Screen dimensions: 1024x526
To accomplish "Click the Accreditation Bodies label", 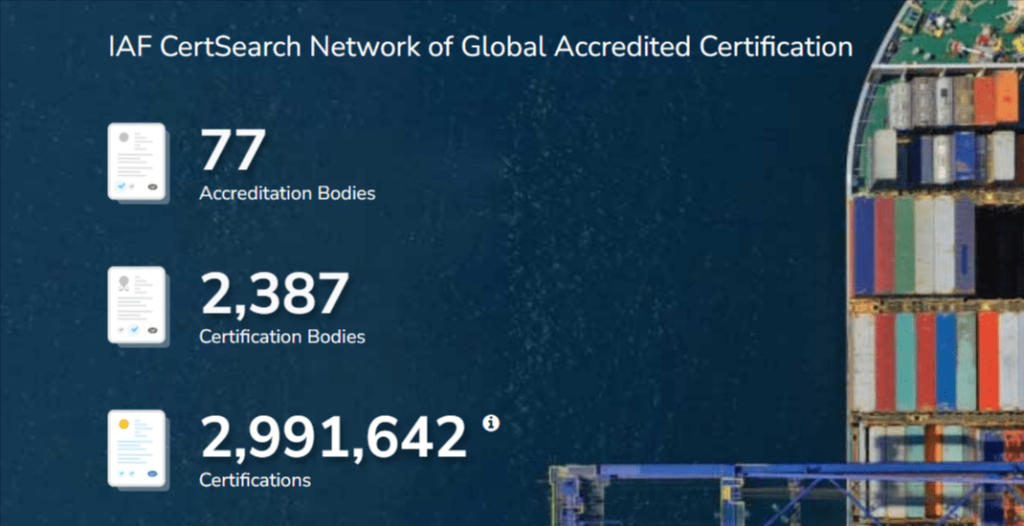I will click(287, 194).
